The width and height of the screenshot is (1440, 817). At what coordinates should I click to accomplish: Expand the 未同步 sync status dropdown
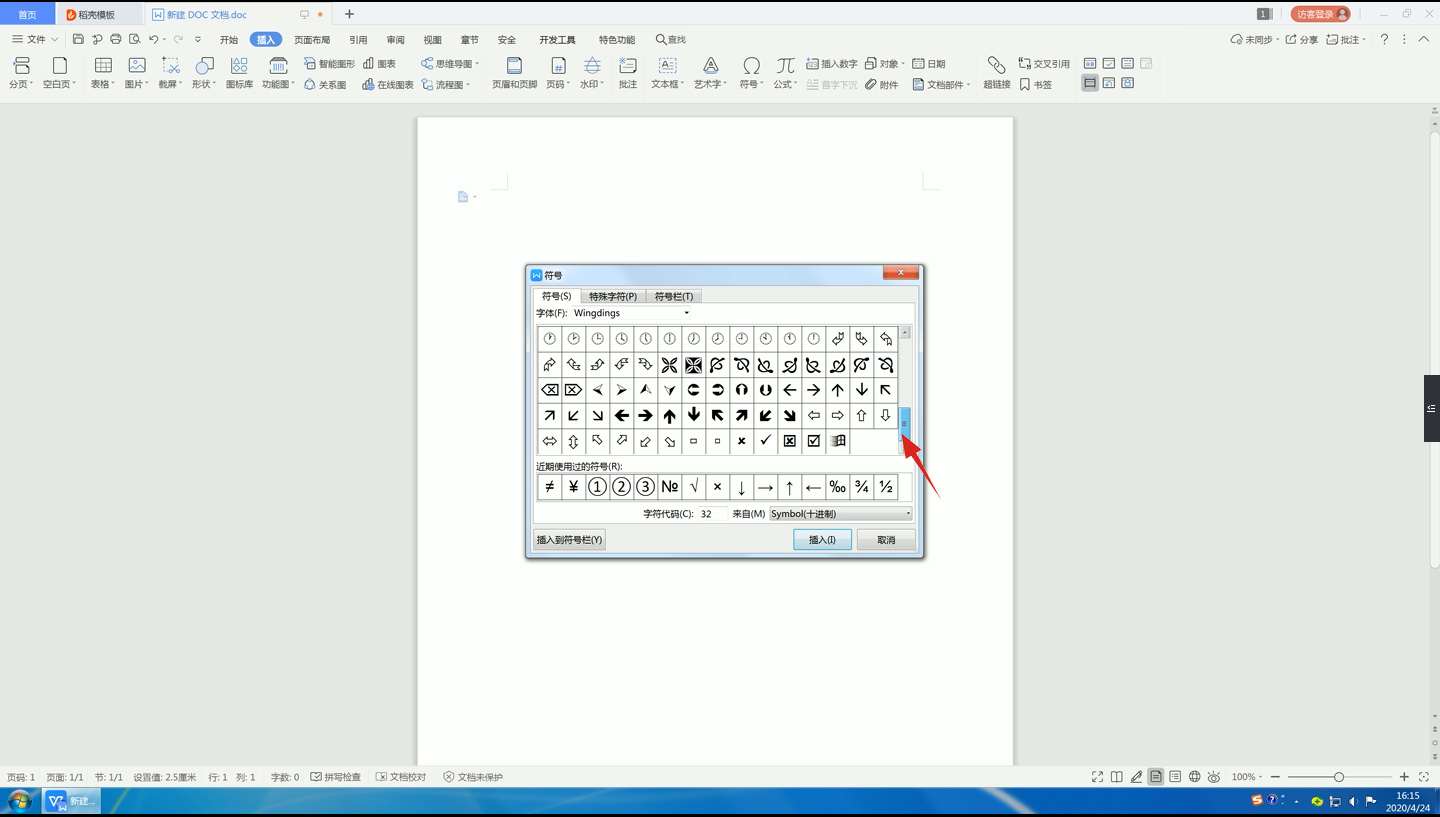tap(1277, 39)
